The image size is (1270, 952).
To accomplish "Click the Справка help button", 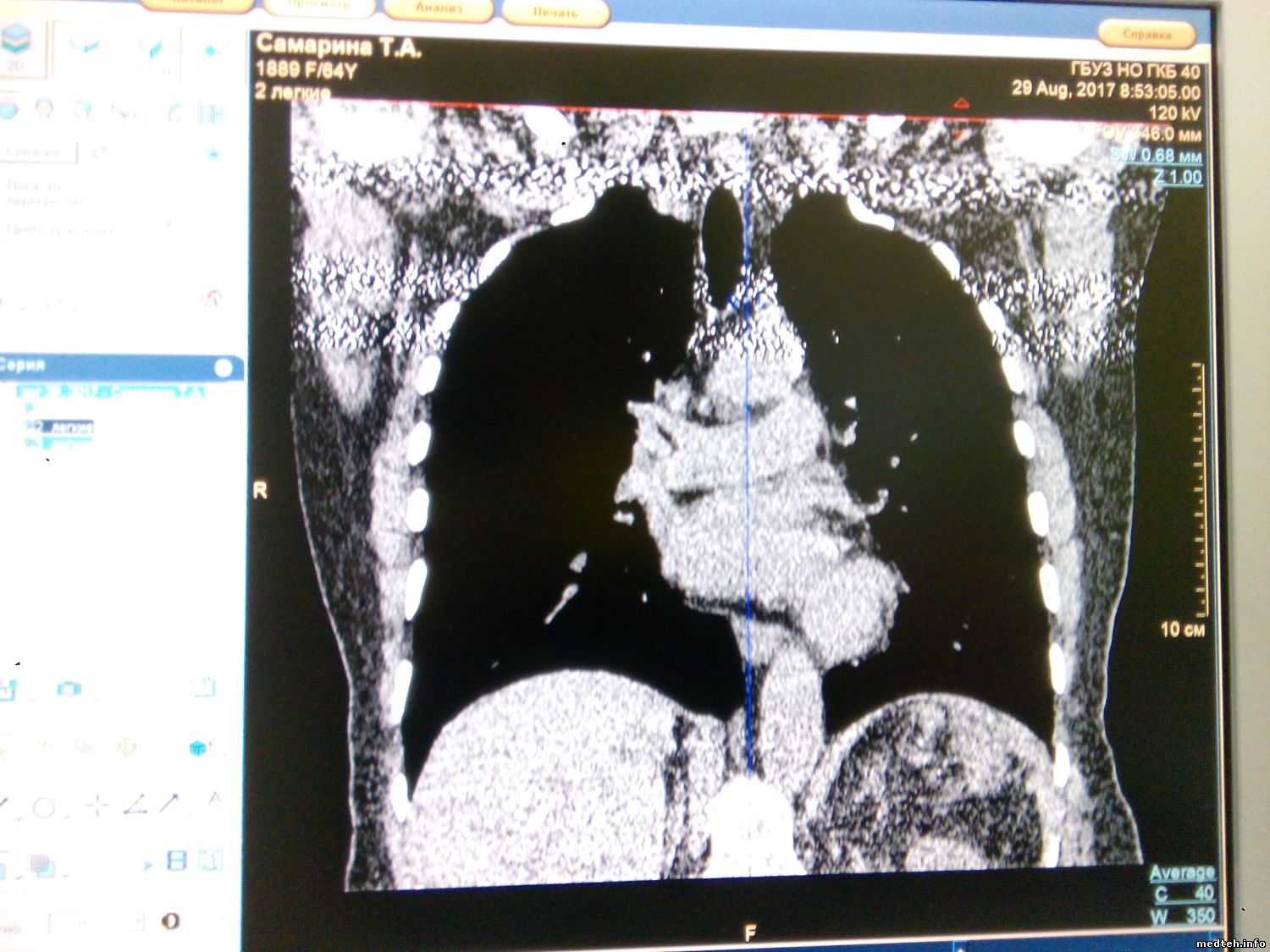I will [x=1147, y=35].
